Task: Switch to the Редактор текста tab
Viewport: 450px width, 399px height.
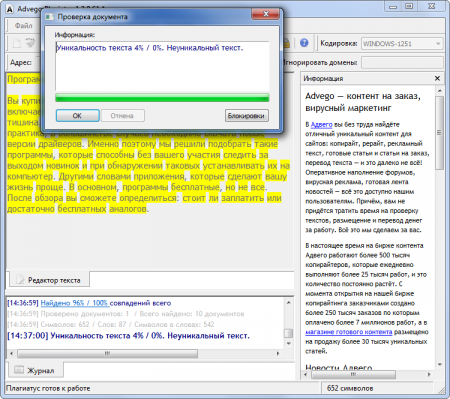Action: pyautogui.click(x=49, y=280)
